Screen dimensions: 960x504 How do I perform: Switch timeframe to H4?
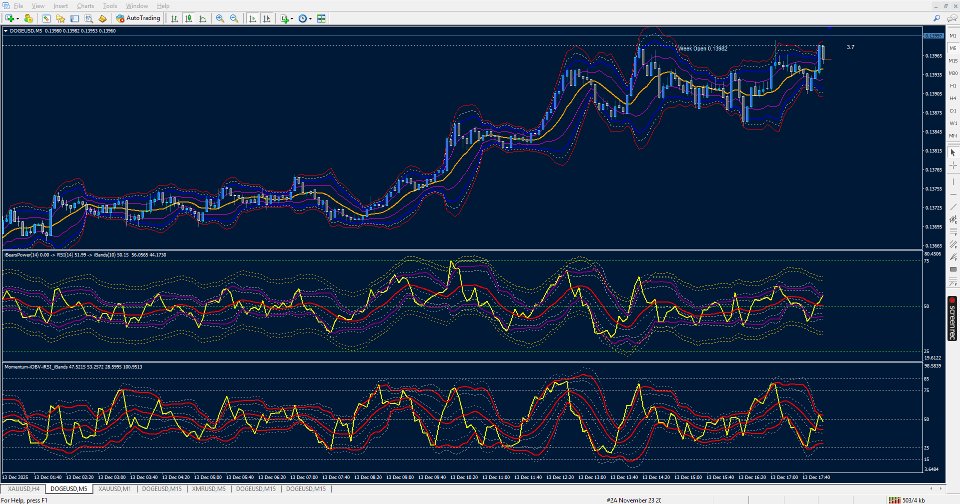point(953,98)
